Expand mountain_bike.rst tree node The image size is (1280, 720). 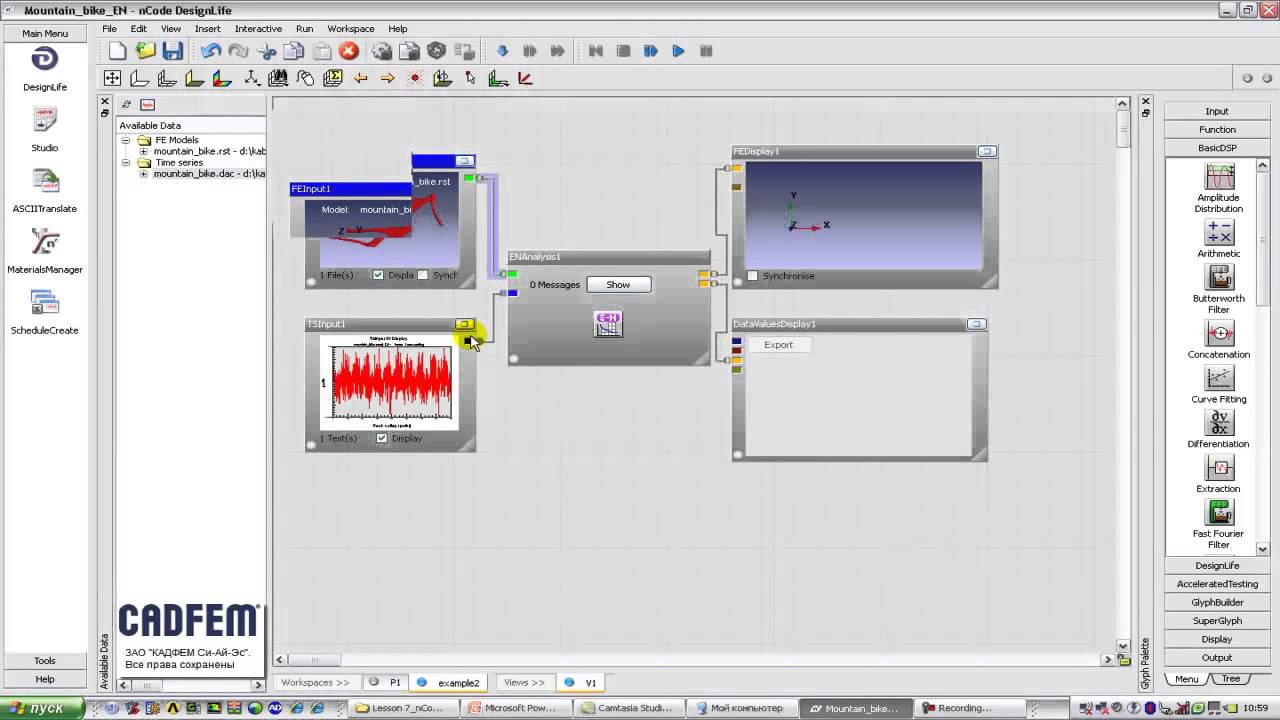coord(143,151)
